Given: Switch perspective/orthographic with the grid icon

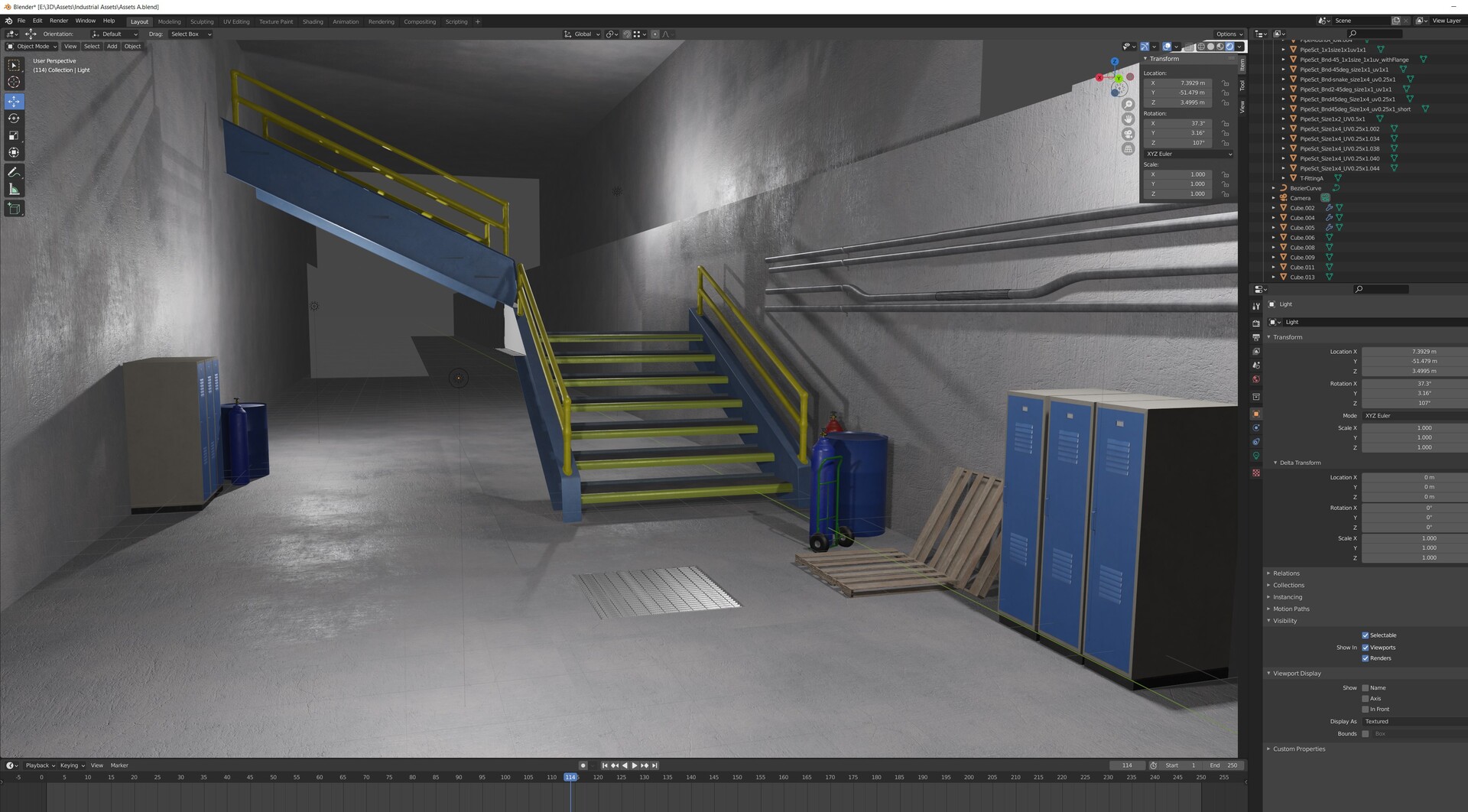Looking at the screenshot, I should tap(1128, 149).
